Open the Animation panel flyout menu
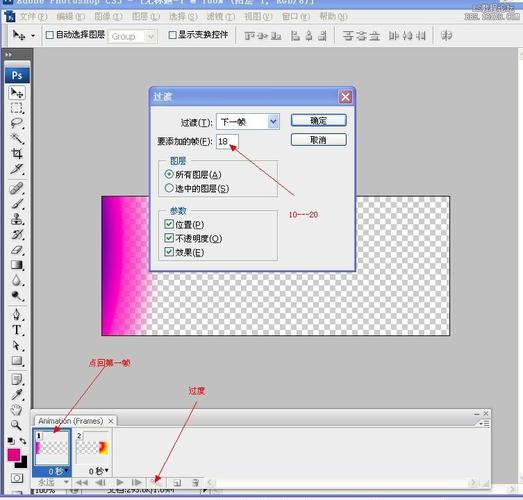This screenshot has height=500, width=523. 484,423
